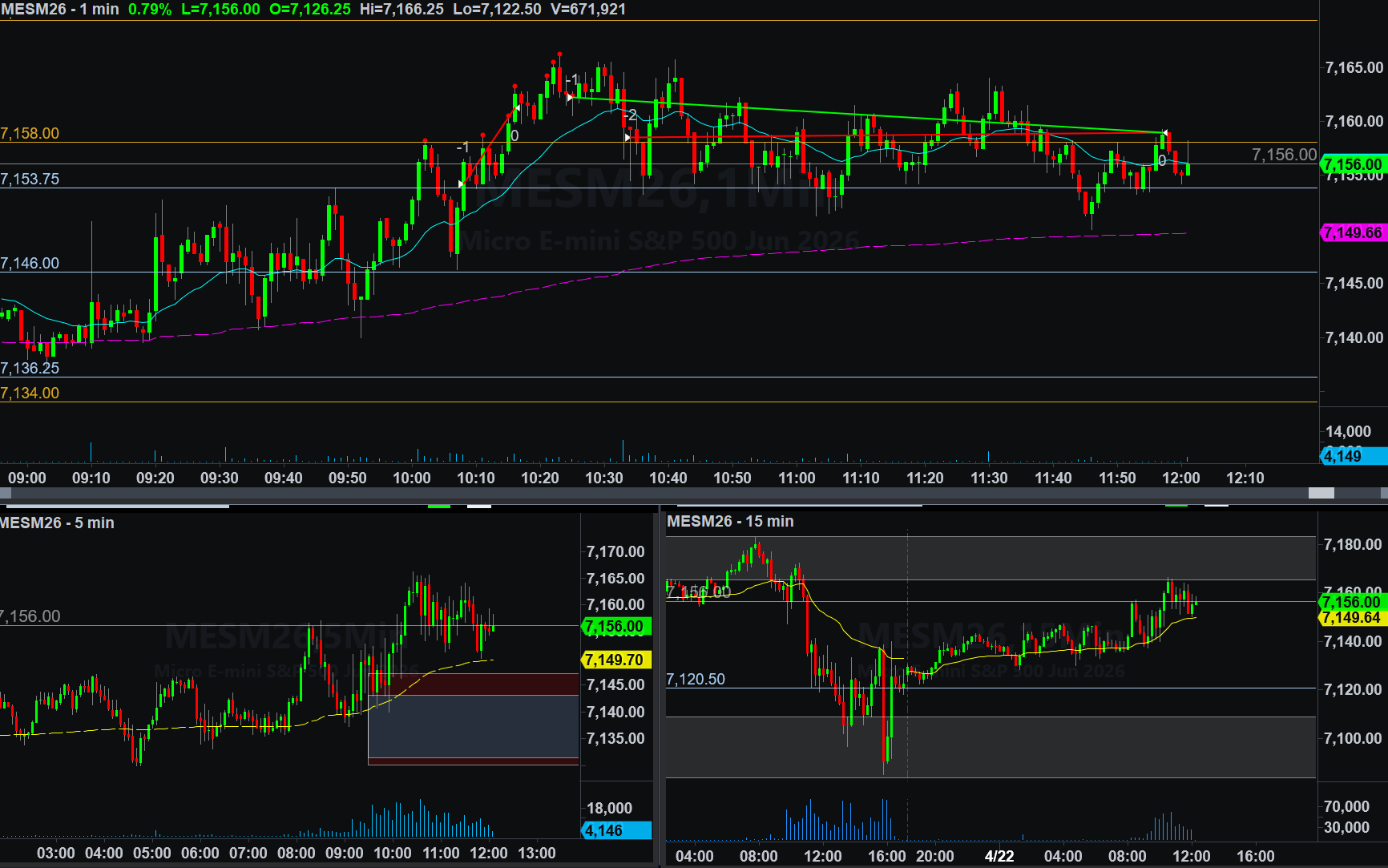The image size is (1388, 868).
Task: Click the horizontal scrollbar thumb under 1-min chart
Action: (x=1321, y=493)
